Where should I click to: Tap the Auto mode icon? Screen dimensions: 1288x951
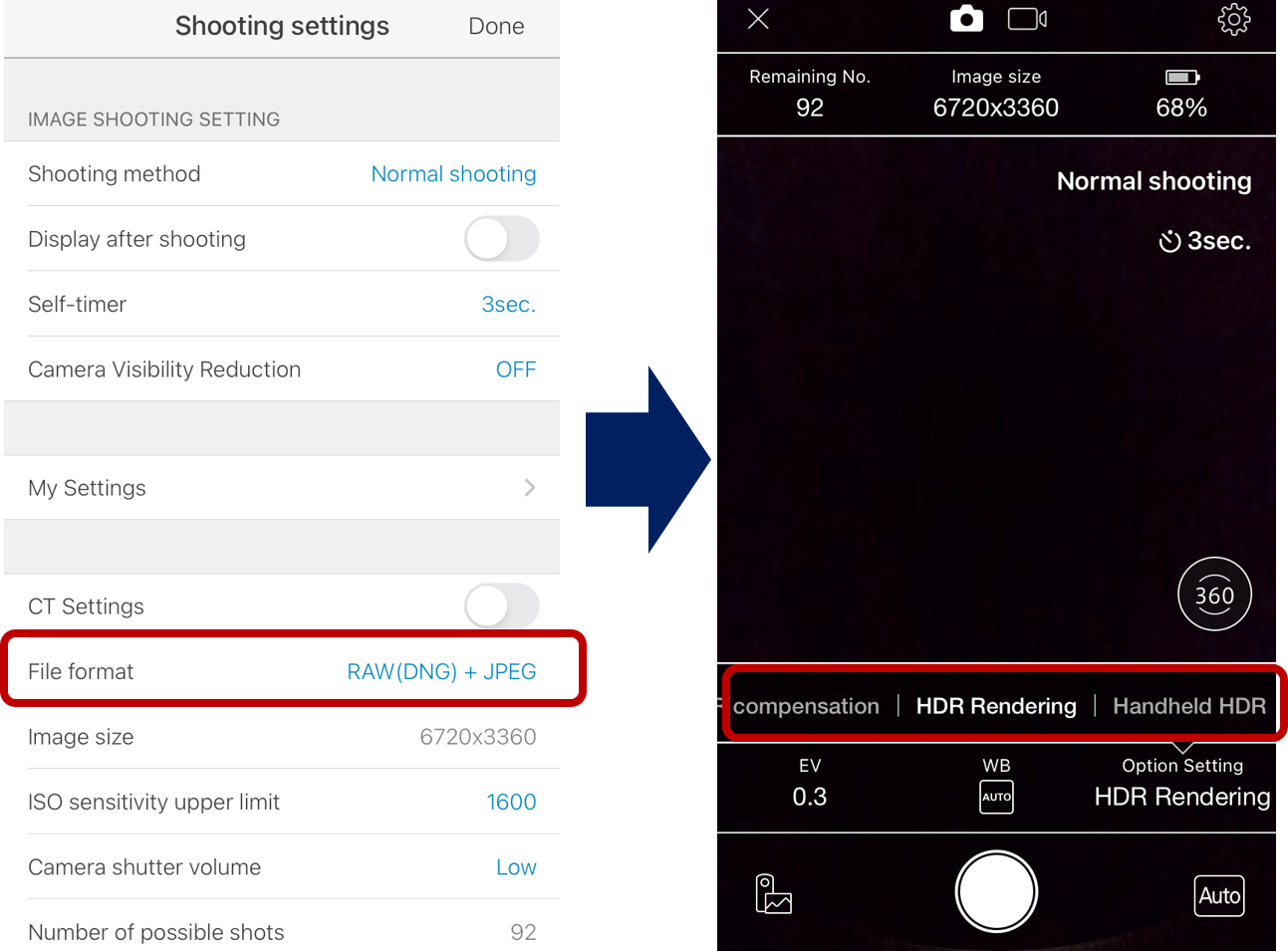(1219, 895)
